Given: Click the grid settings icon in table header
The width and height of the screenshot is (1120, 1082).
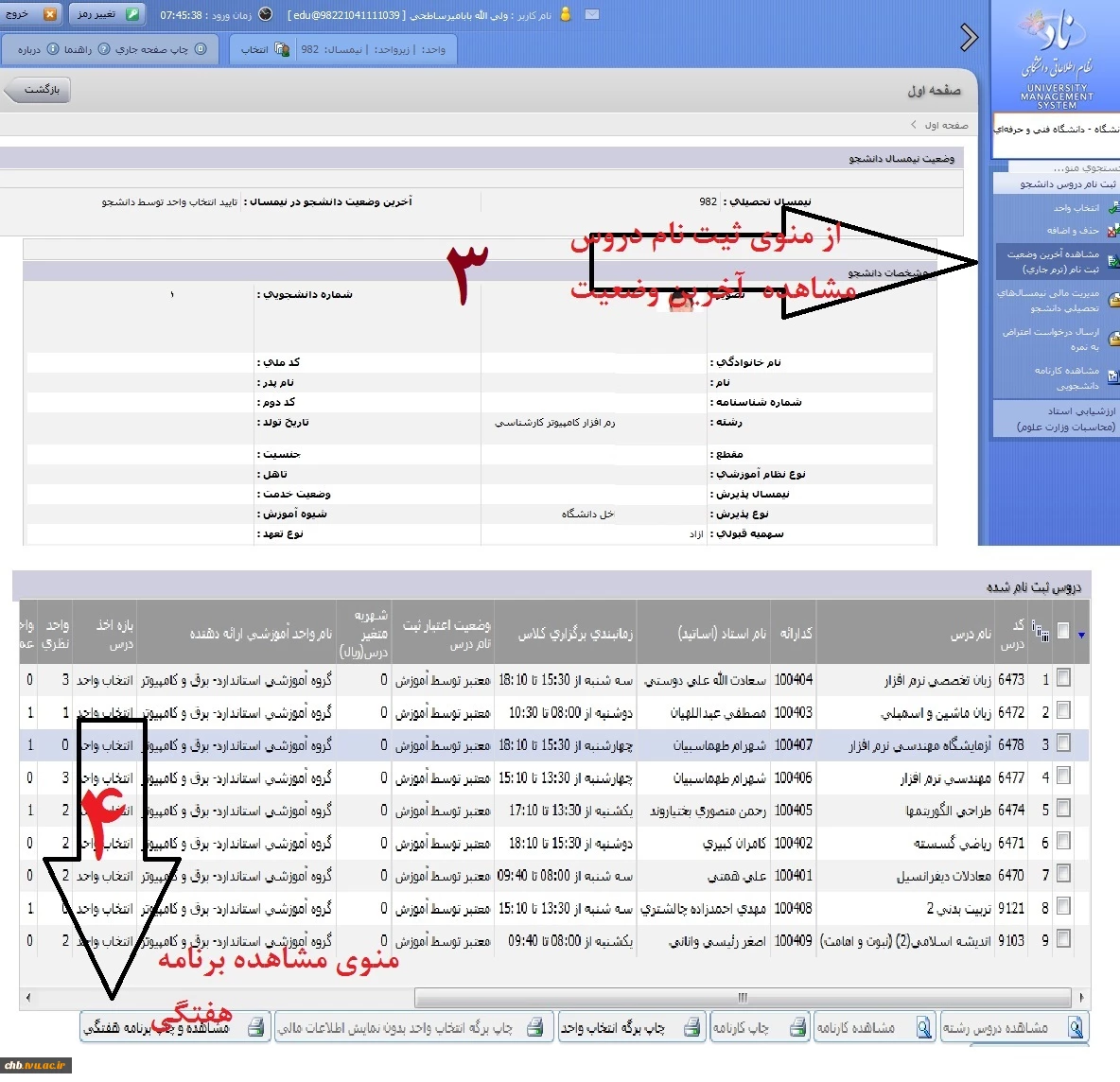Looking at the screenshot, I should 1041,632.
